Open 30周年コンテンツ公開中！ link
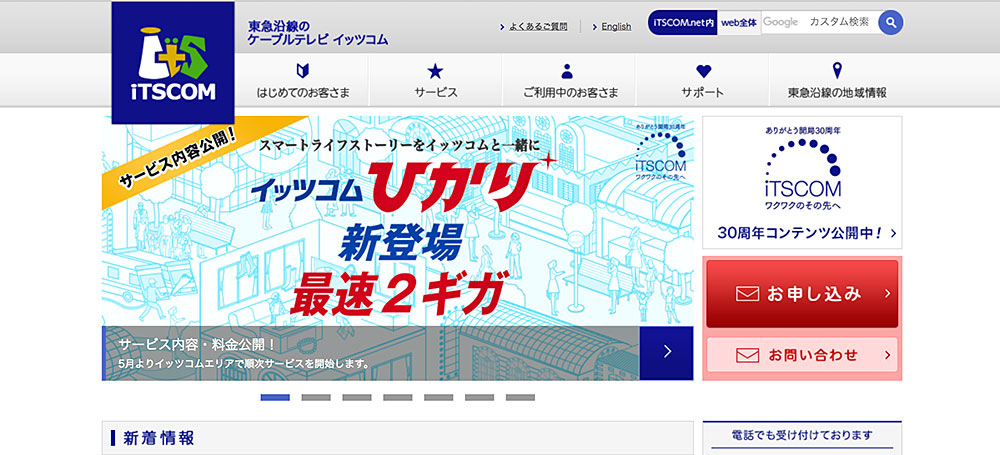 [807, 233]
